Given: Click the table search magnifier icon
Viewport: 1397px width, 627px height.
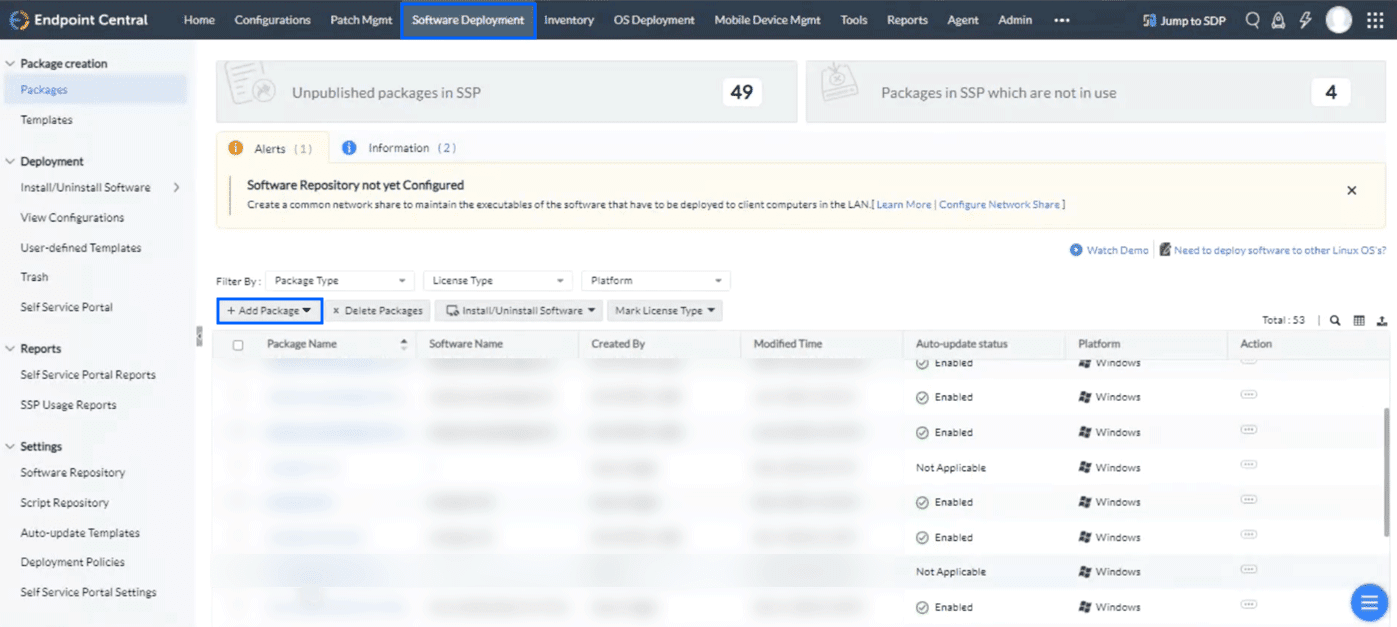Looking at the screenshot, I should point(1335,321).
